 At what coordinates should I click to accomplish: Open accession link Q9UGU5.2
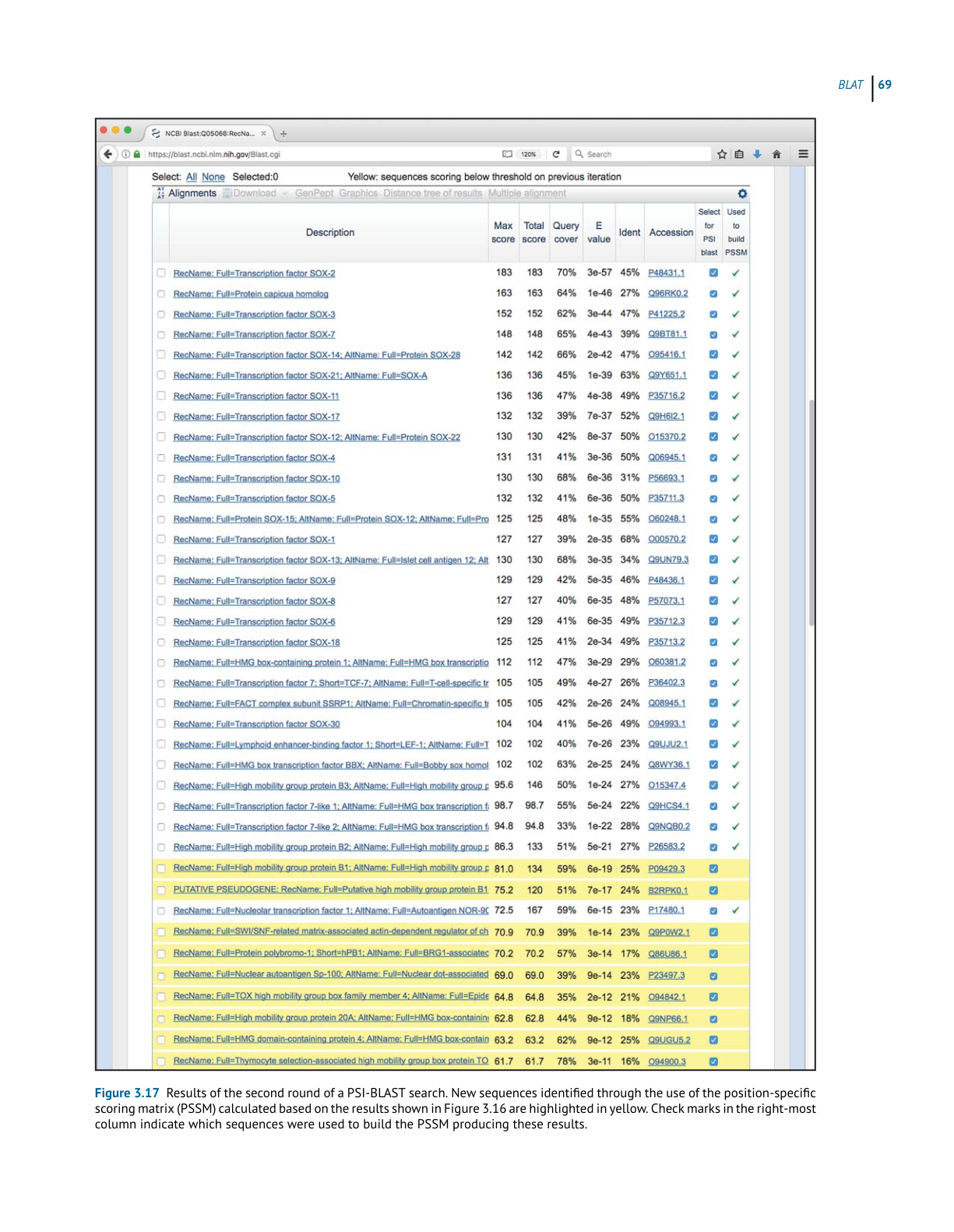point(669,1040)
